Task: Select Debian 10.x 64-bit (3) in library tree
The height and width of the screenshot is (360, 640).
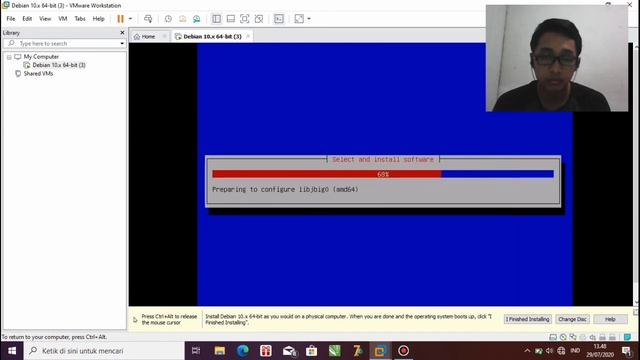Action: point(59,65)
